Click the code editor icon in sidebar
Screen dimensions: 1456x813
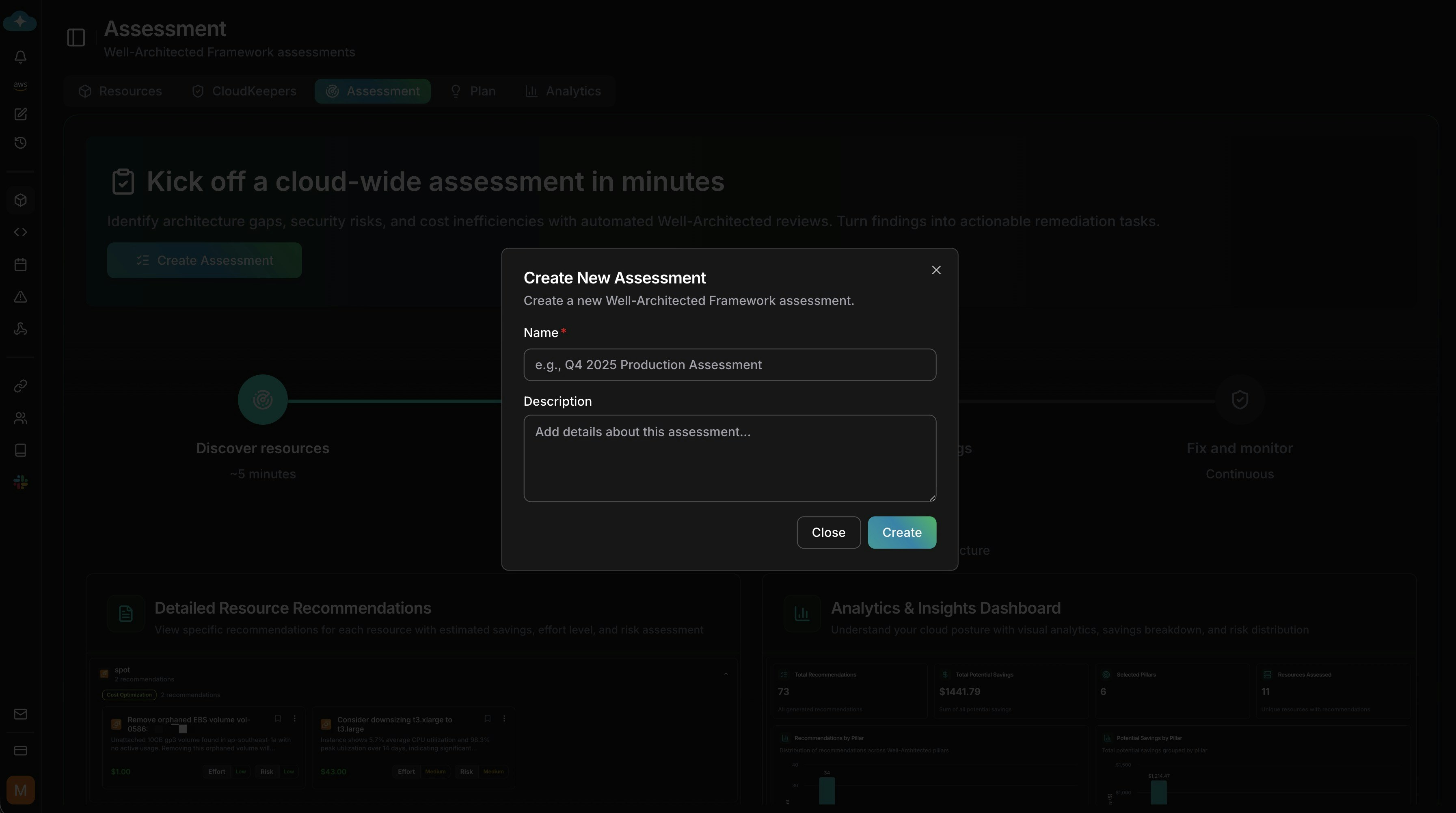tap(20, 232)
